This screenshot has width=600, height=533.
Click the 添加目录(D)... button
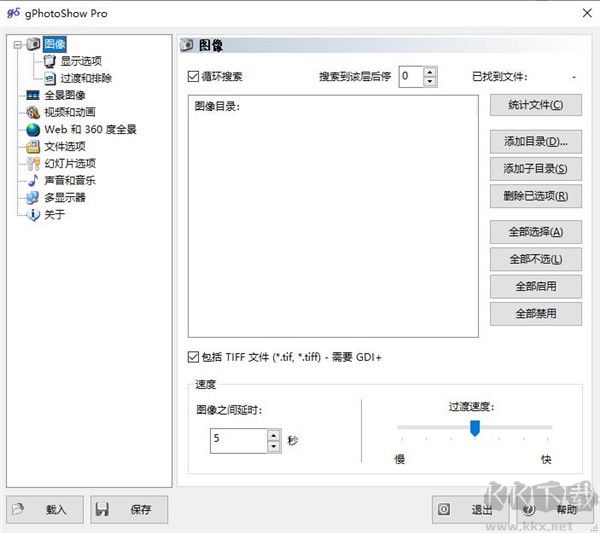coord(535,141)
